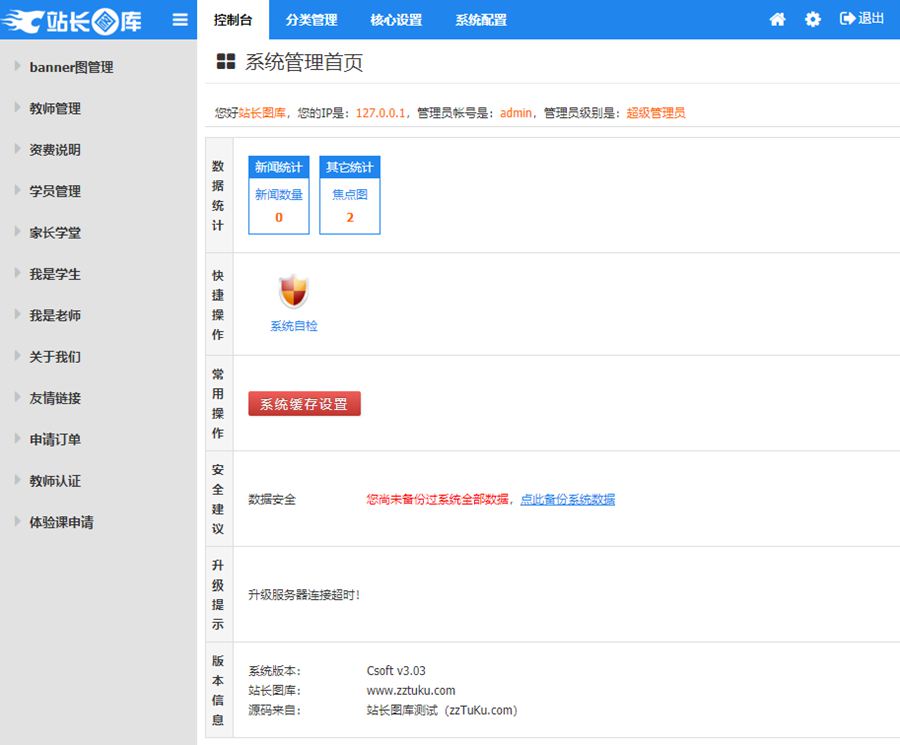The image size is (900, 745).
Task: Switch to the 分类管理 tab
Action: point(311,20)
